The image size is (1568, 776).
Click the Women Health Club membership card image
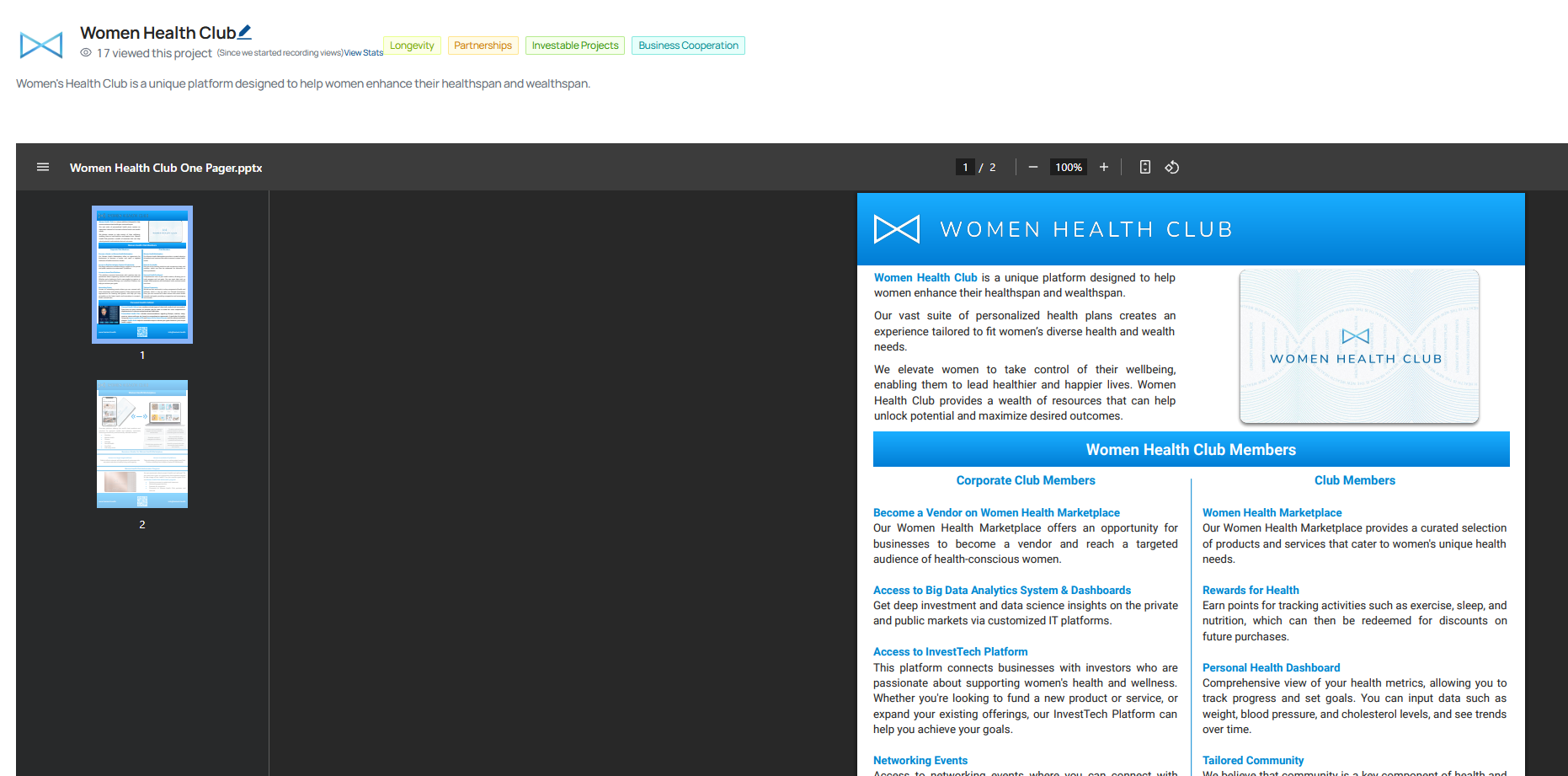(1358, 346)
